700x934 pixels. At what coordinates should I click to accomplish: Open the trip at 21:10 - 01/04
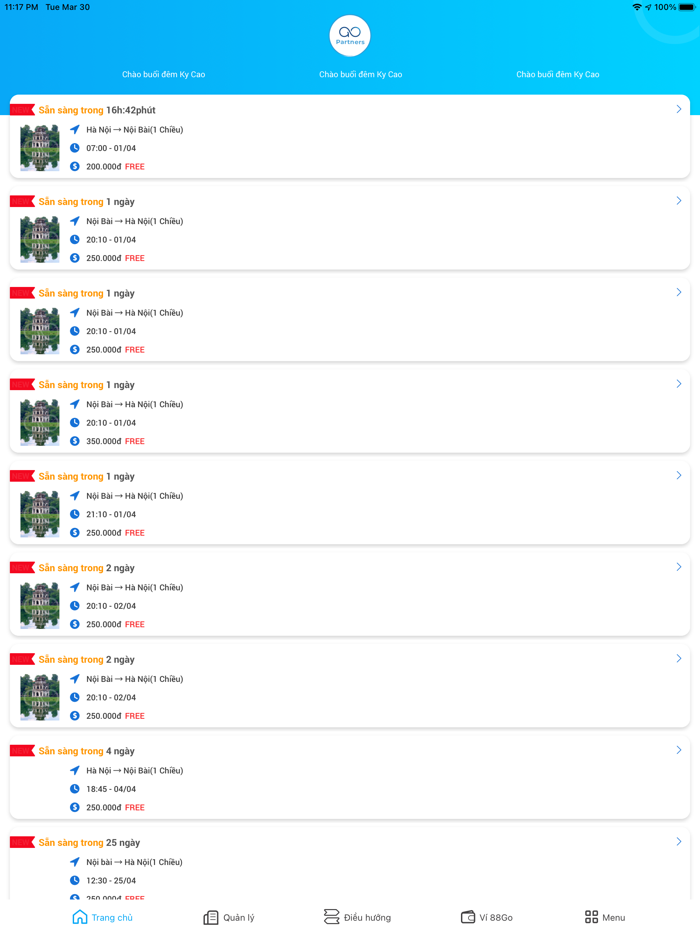coord(350,503)
